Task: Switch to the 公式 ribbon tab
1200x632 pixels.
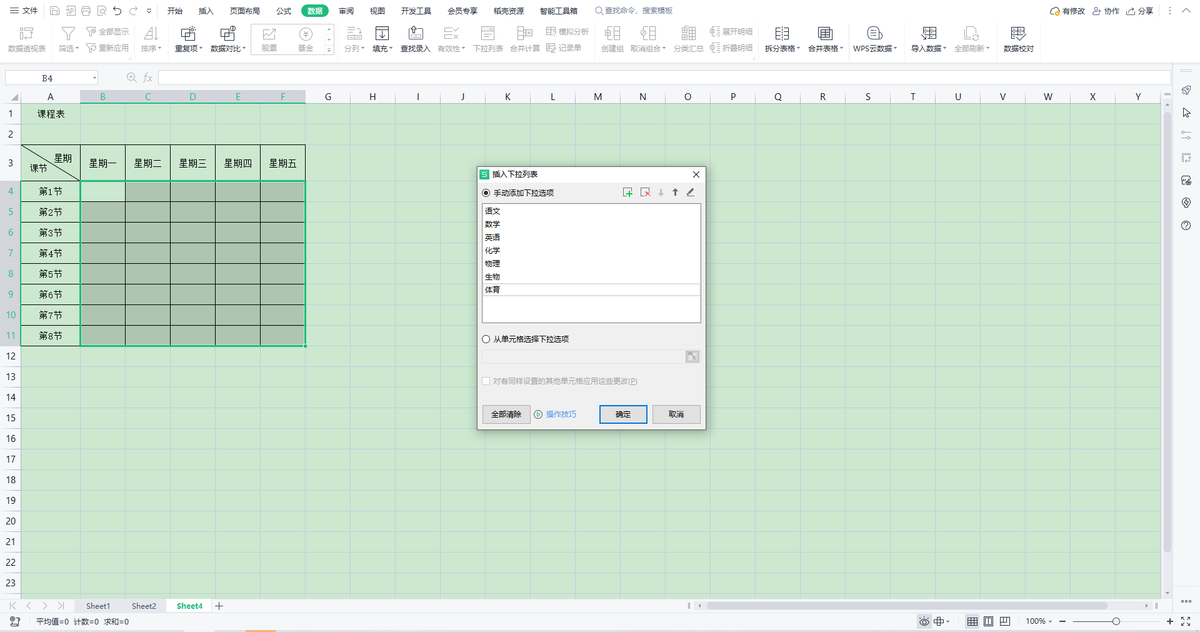Action: click(283, 11)
